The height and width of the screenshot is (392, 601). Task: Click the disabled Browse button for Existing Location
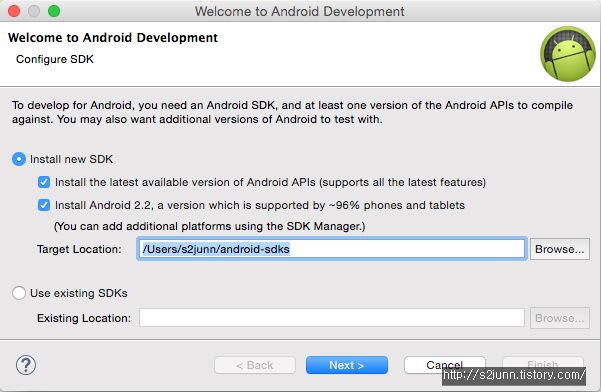tap(560, 318)
